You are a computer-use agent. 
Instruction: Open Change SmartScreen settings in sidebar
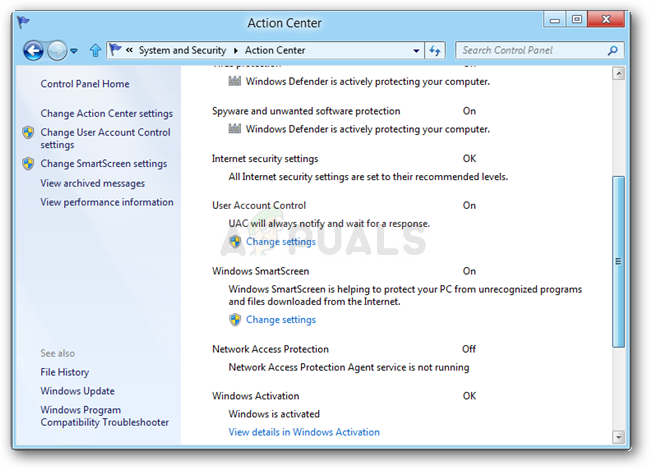(104, 164)
